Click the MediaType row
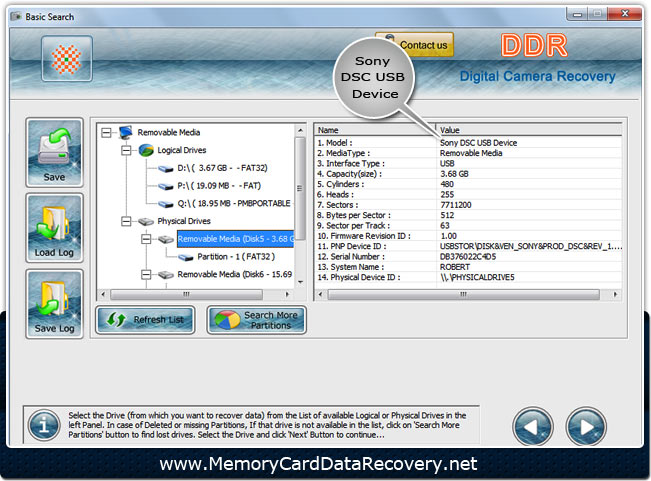The height and width of the screenshot is (481, 651). 468,153
